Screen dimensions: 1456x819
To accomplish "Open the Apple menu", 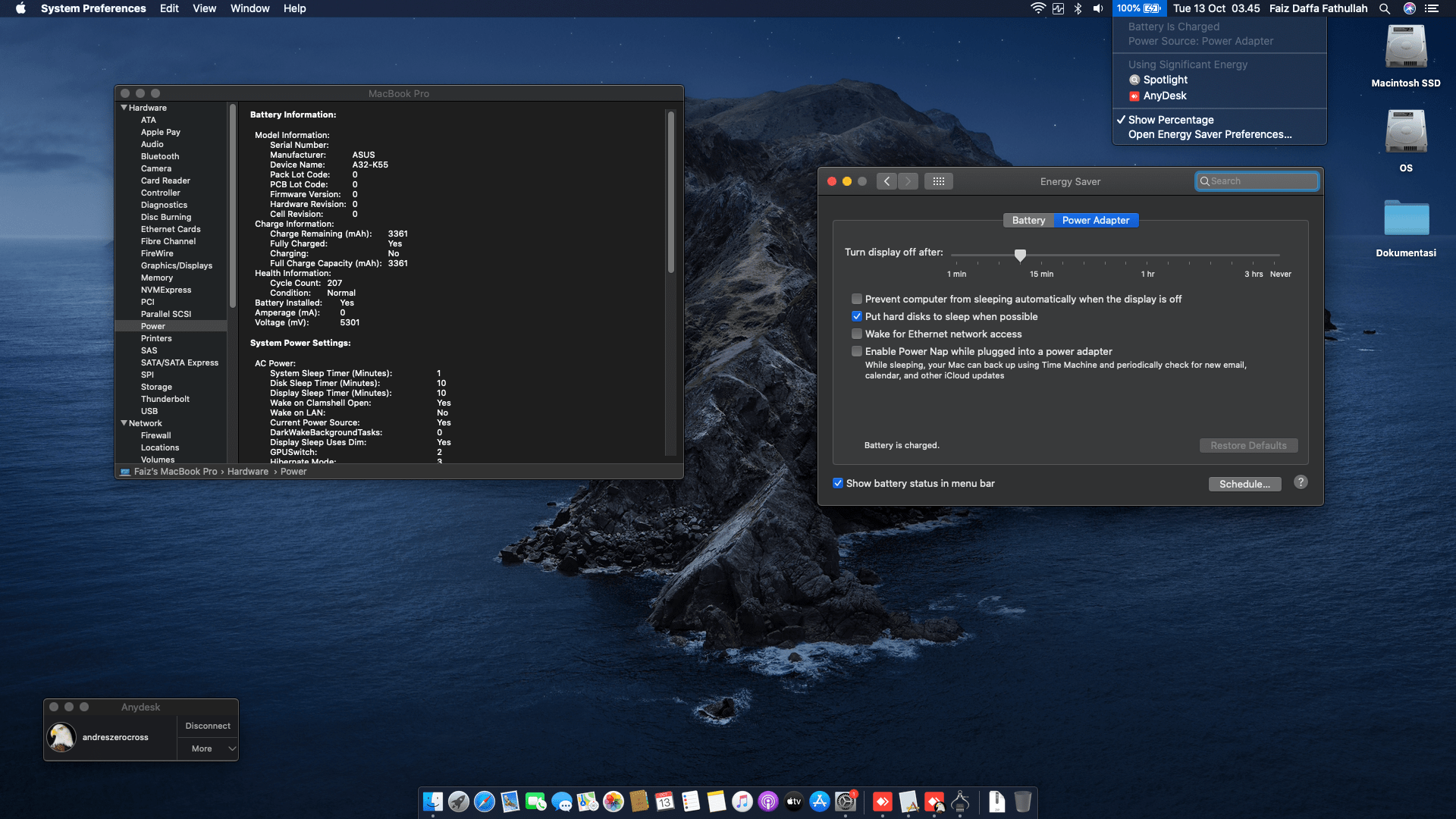I will [20, 8].
